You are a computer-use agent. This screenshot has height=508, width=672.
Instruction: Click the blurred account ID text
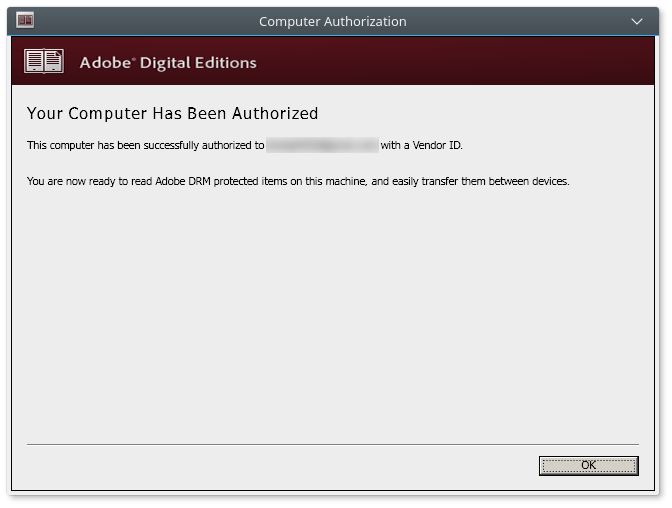[322, 145]
